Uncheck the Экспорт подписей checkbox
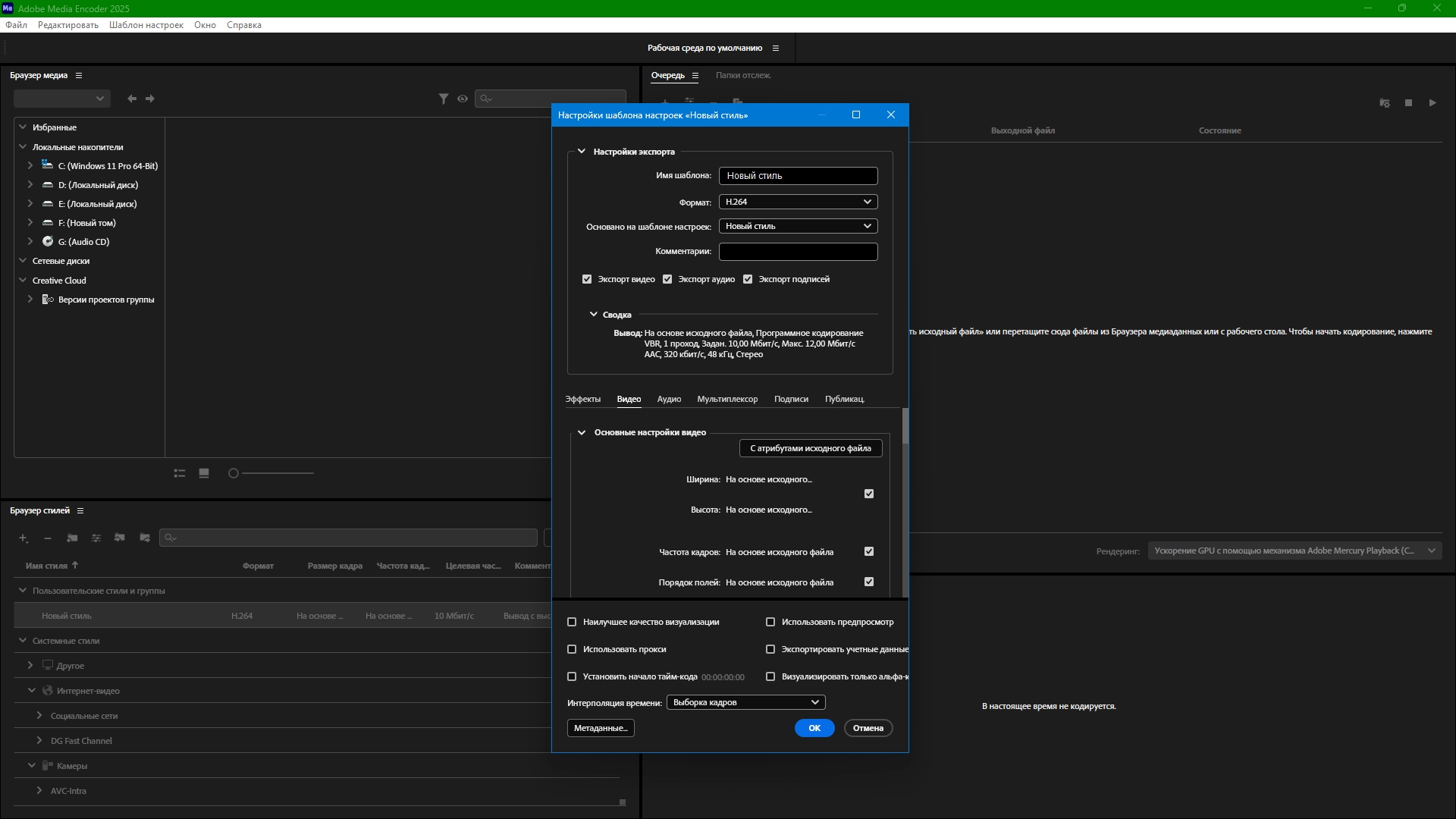The height and width of the screenshot is (819, 1456). (x=748, y=279)
